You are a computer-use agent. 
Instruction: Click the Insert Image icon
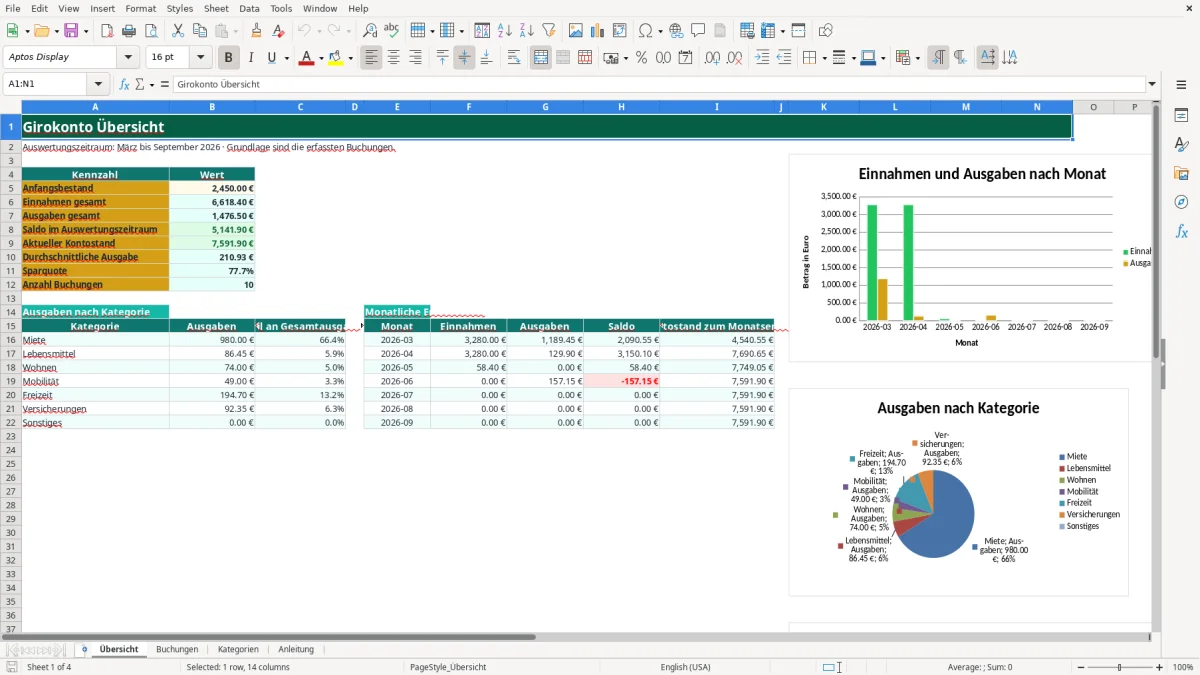[576, 31]
